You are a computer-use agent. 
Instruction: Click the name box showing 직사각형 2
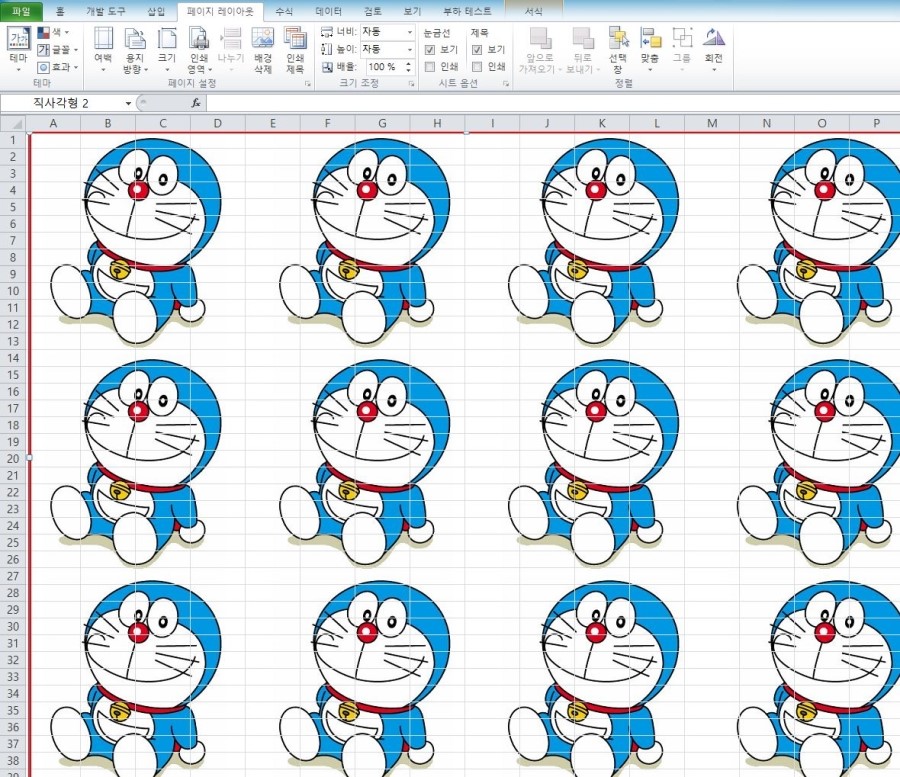[62, 103]
